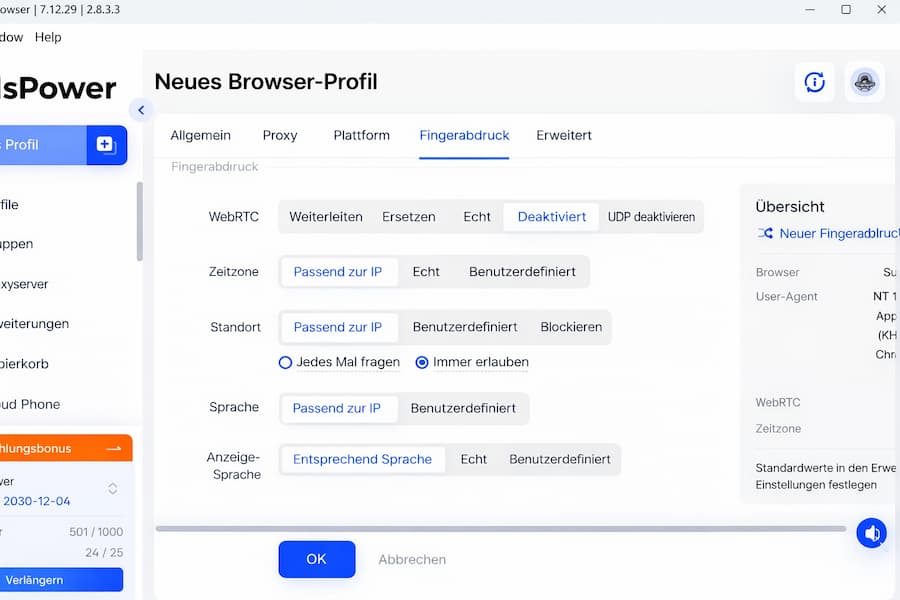Click the shuffle icon for Neuer Fingerabdruck
Viewport: 900px width, 600px height.
[765, 233]
